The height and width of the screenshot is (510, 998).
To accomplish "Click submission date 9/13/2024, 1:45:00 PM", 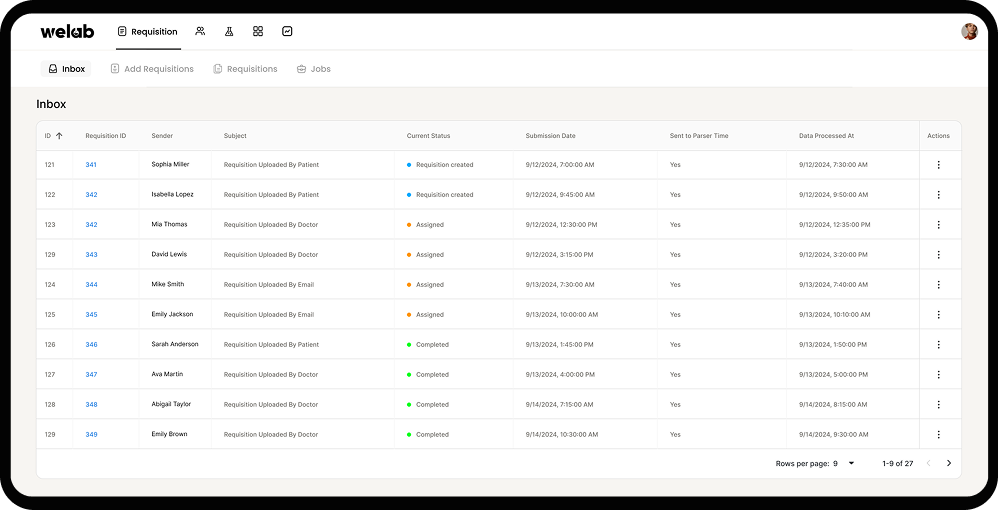I will click(x=559, y=344).
